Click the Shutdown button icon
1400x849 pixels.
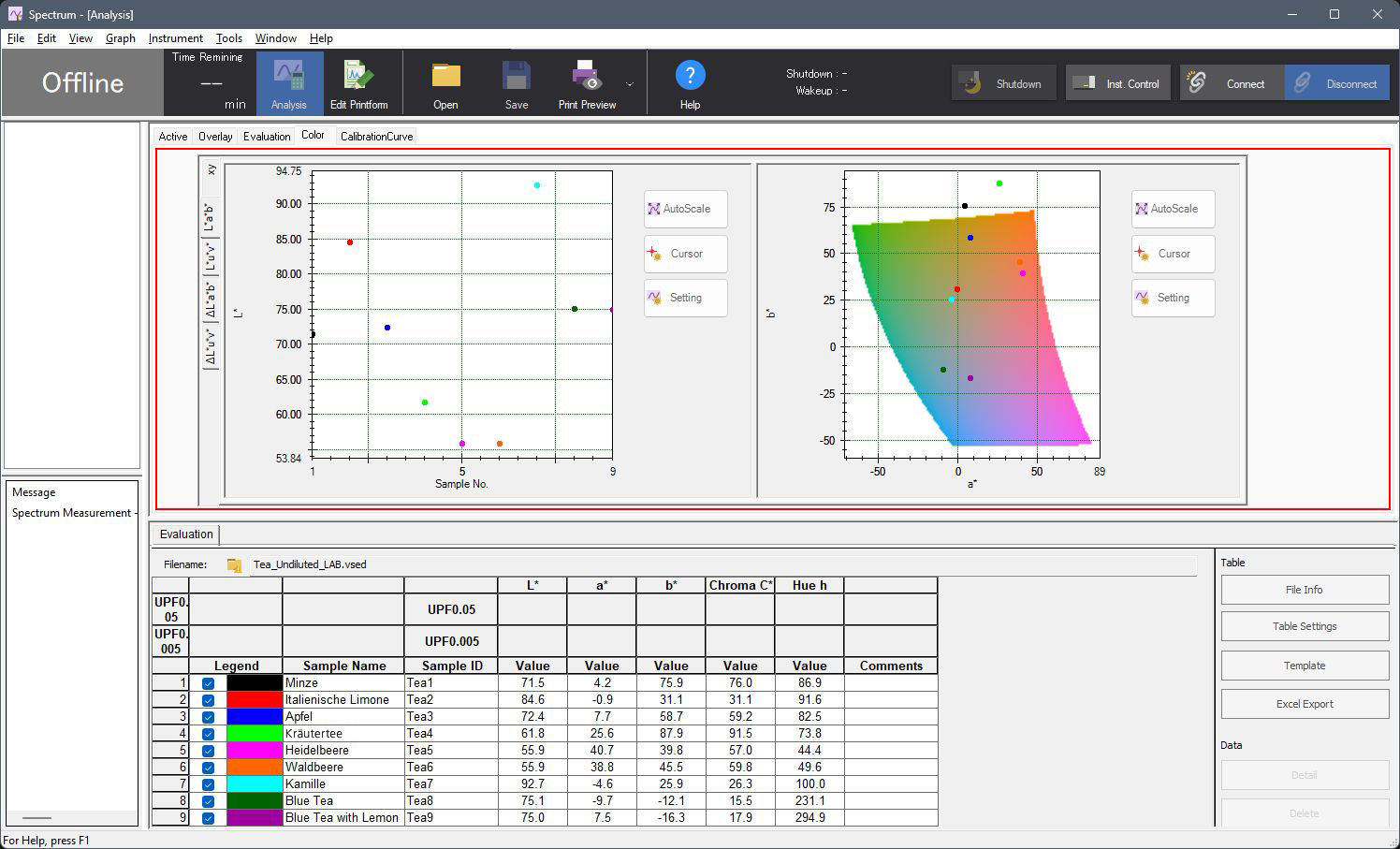(x=970, y=83)
